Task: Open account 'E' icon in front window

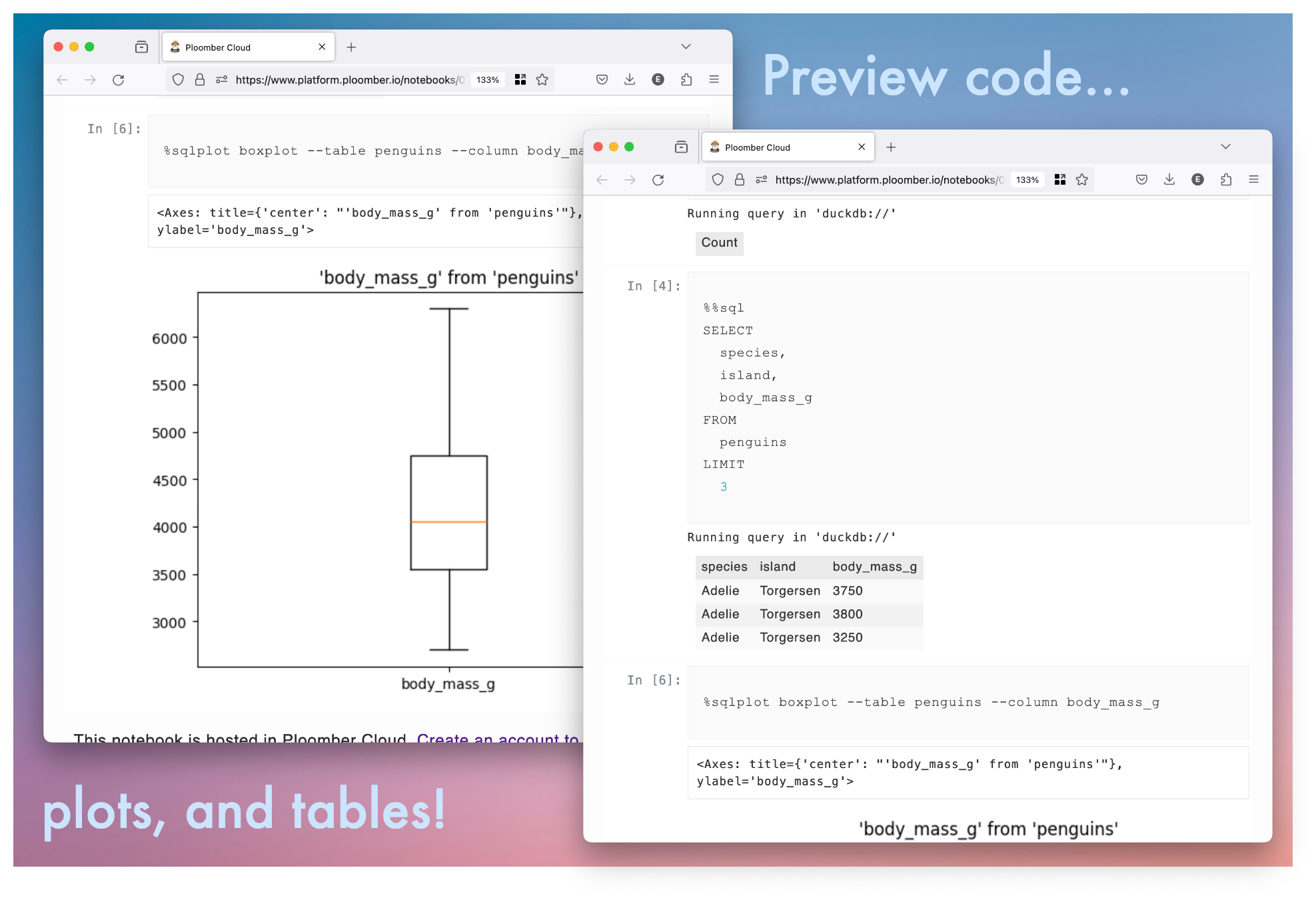Action: pos(1197,179)
